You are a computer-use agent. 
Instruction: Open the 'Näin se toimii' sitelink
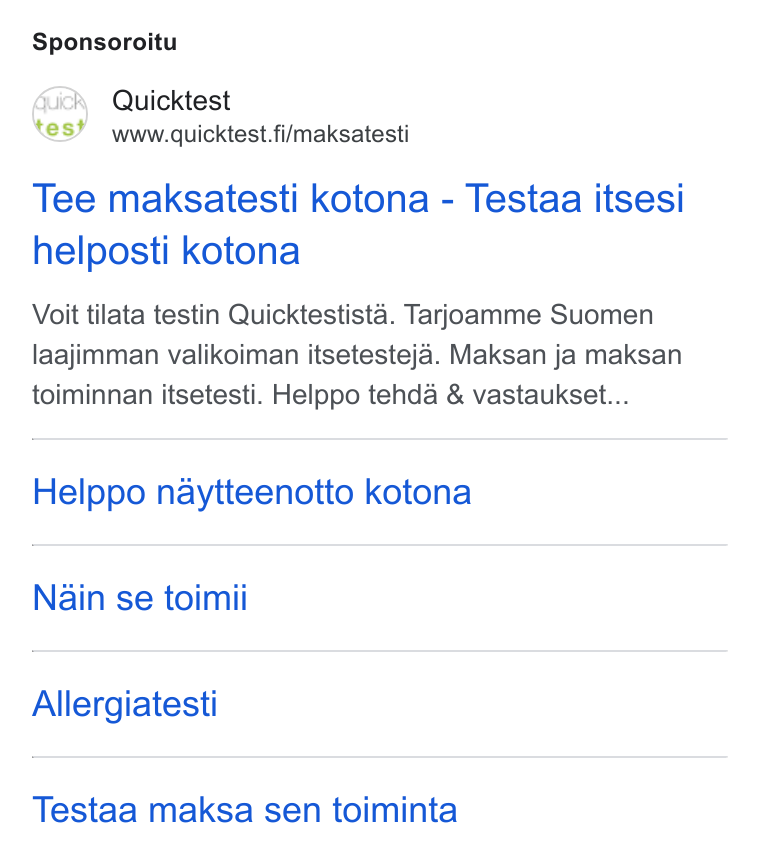[140, 598]
